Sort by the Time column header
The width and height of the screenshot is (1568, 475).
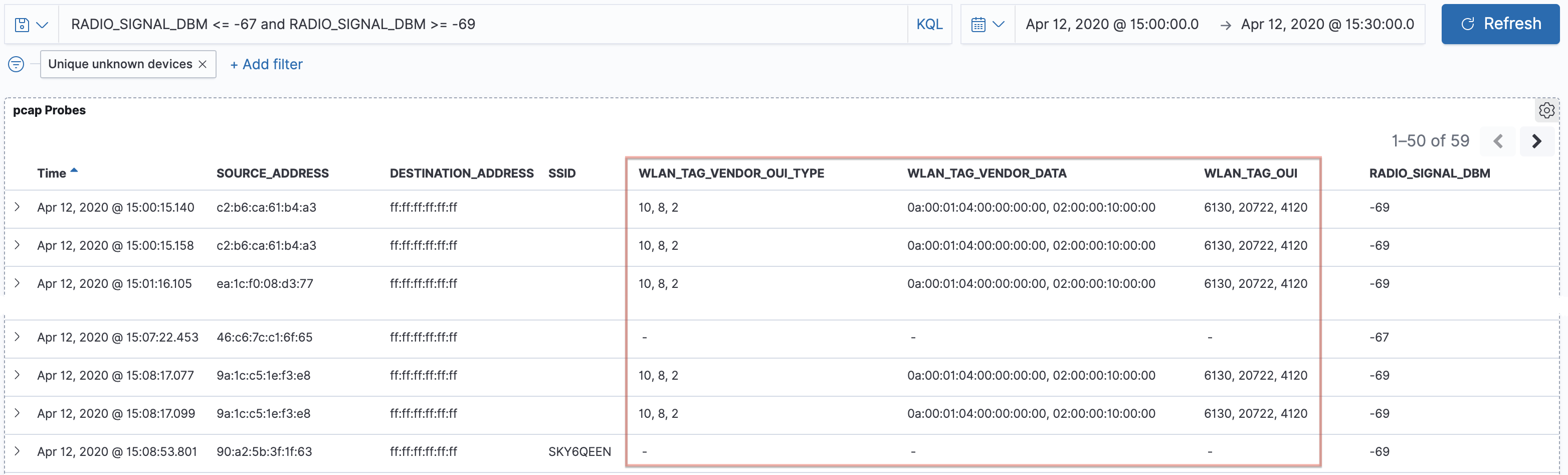[52, 173]
